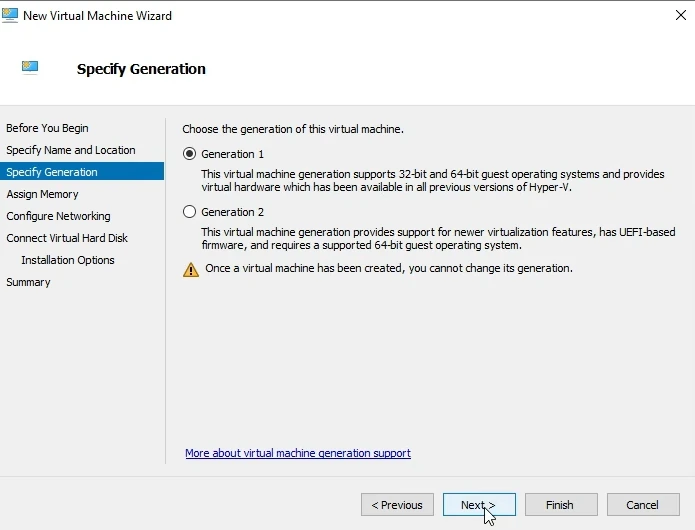The image size is (695, 530).
Task: Go to Connect Virtual Hard Disk step
Action: pyautogui.click(x=66, y=238)
